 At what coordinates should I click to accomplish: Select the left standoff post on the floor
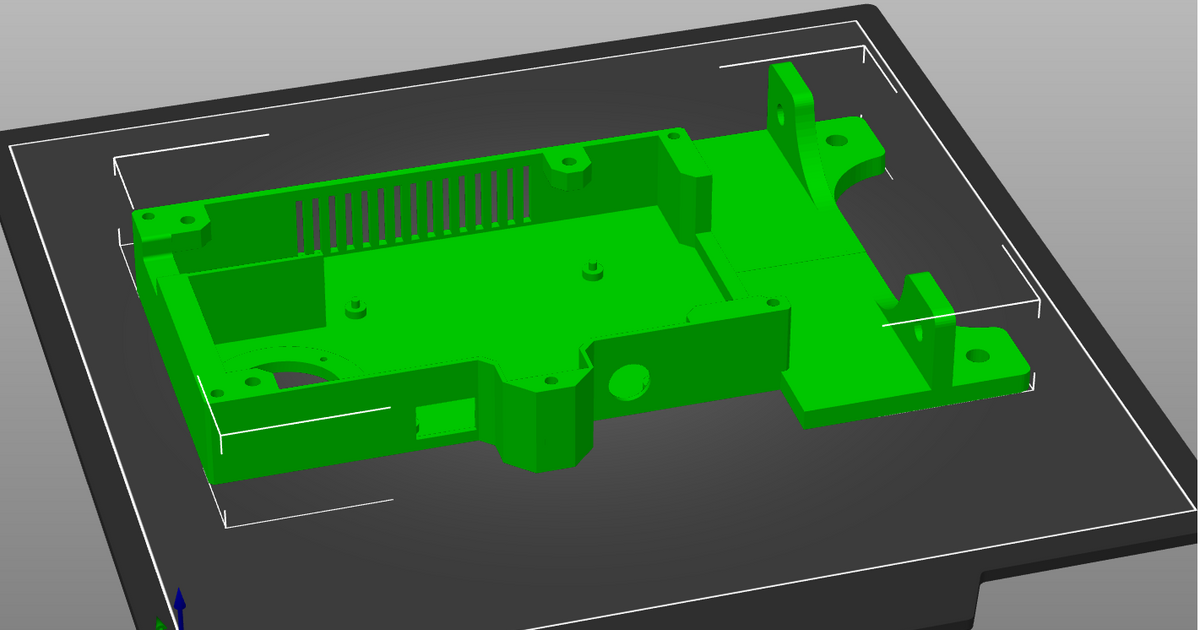click(354, 308)
